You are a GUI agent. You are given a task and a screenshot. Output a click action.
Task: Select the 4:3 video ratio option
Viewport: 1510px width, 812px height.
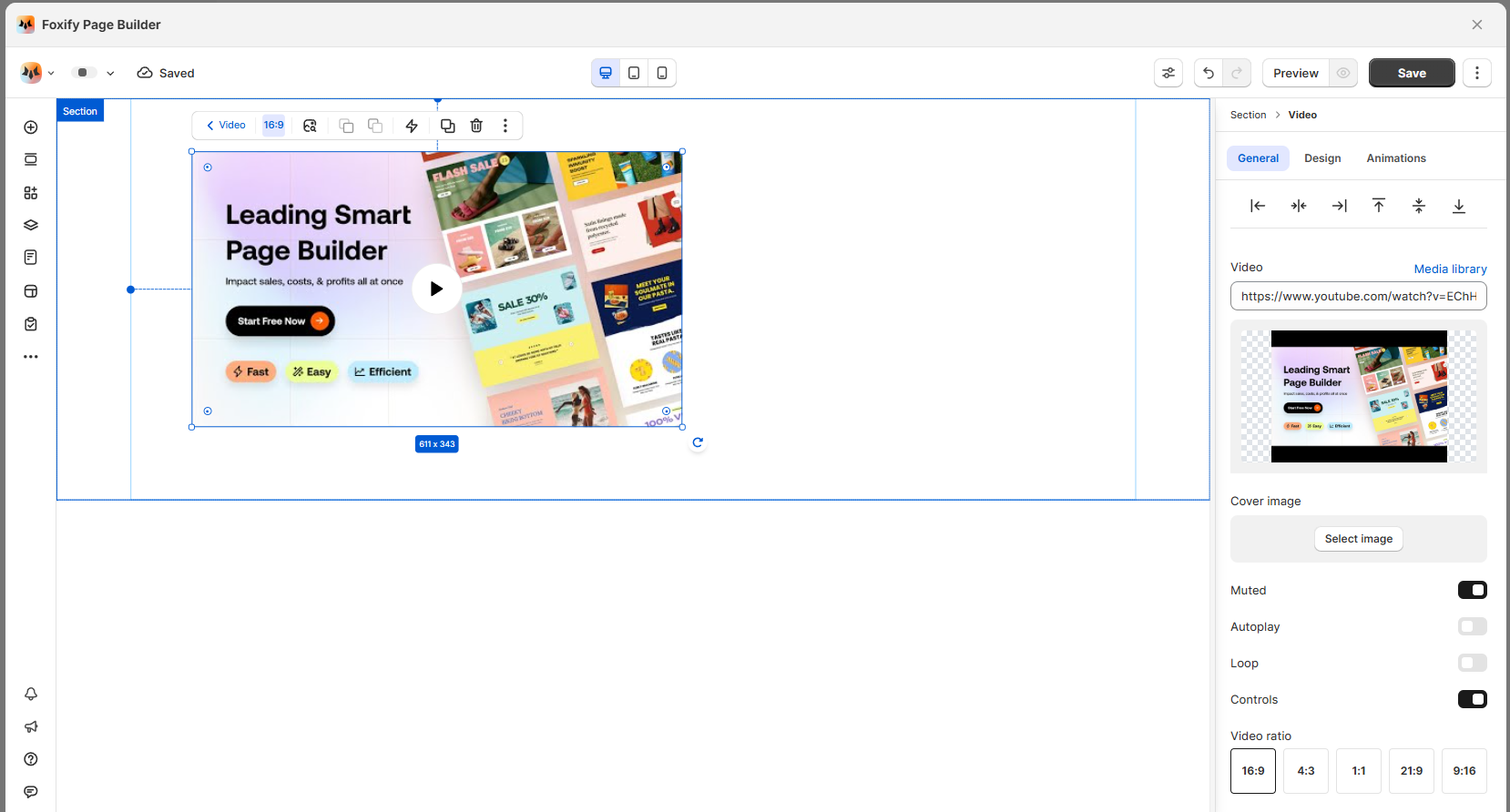tap(1306, 771)
